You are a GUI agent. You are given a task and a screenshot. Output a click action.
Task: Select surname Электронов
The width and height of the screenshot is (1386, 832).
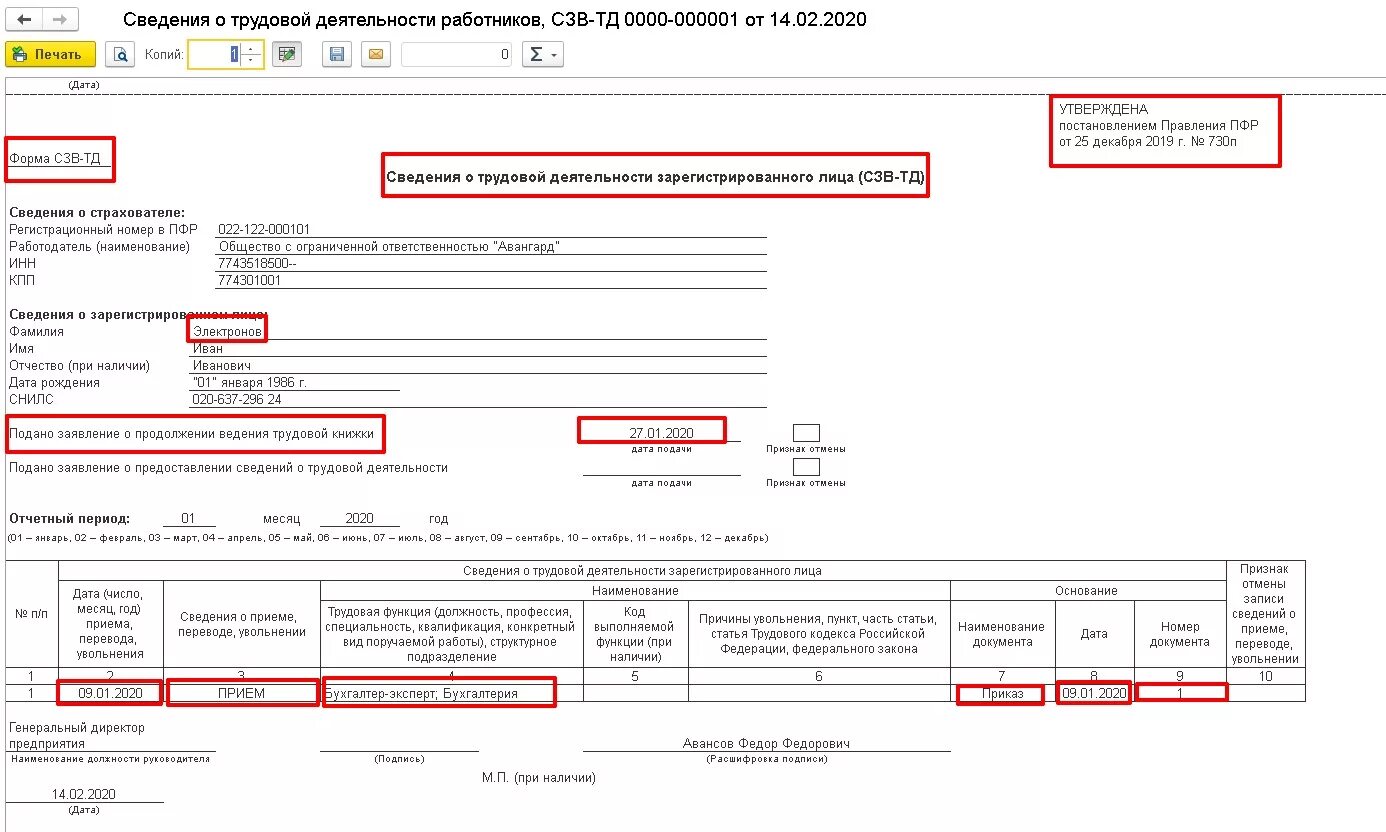tap(227, 331)
